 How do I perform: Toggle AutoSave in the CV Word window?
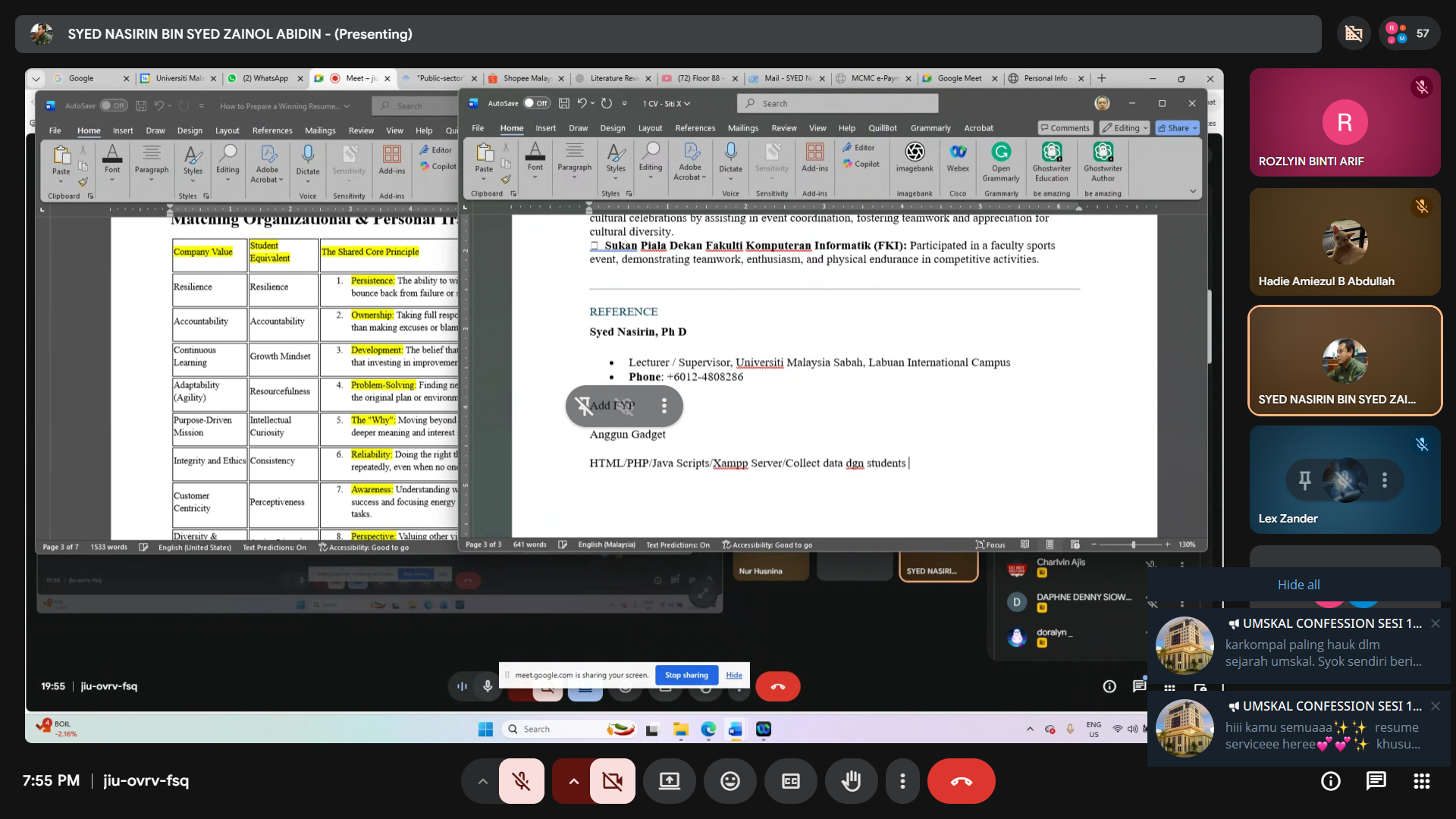(x=536, y=103)
